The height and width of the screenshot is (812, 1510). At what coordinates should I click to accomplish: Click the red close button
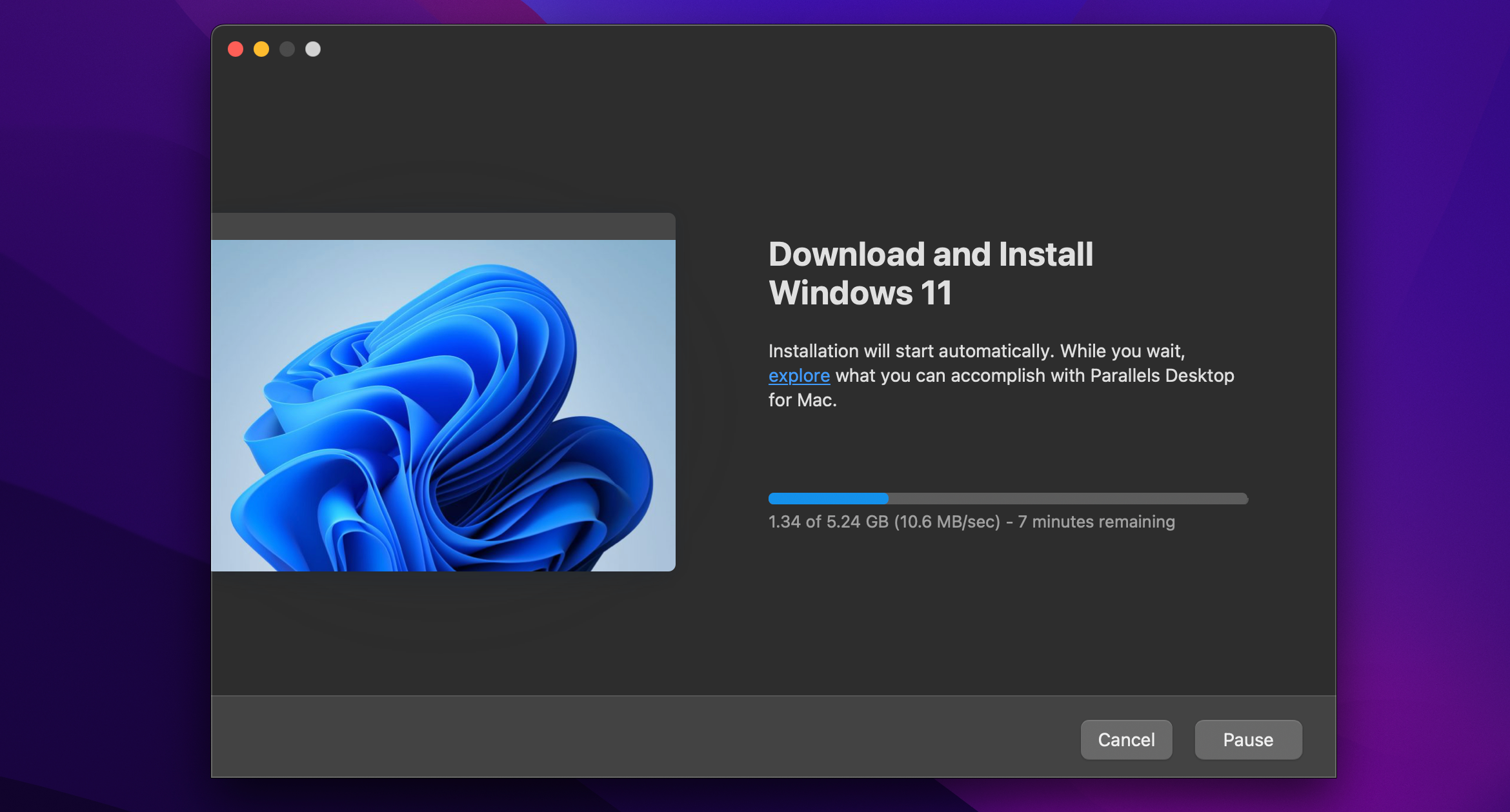[x=235, y=48]
